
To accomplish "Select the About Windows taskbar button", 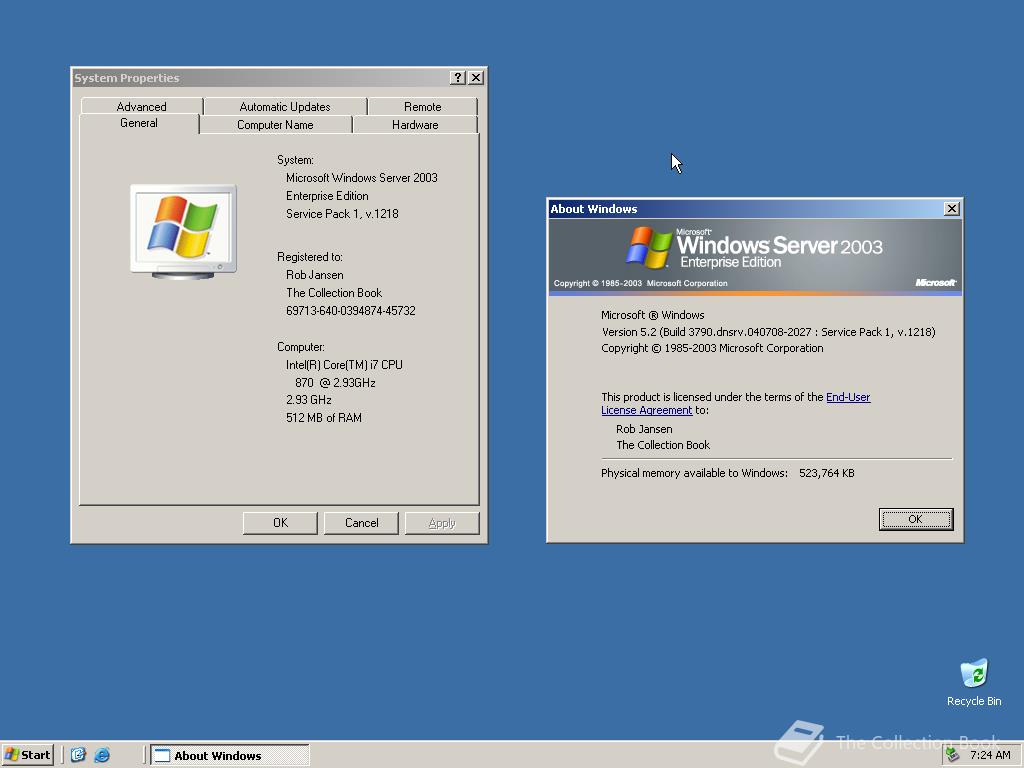I will click(230, 755).
